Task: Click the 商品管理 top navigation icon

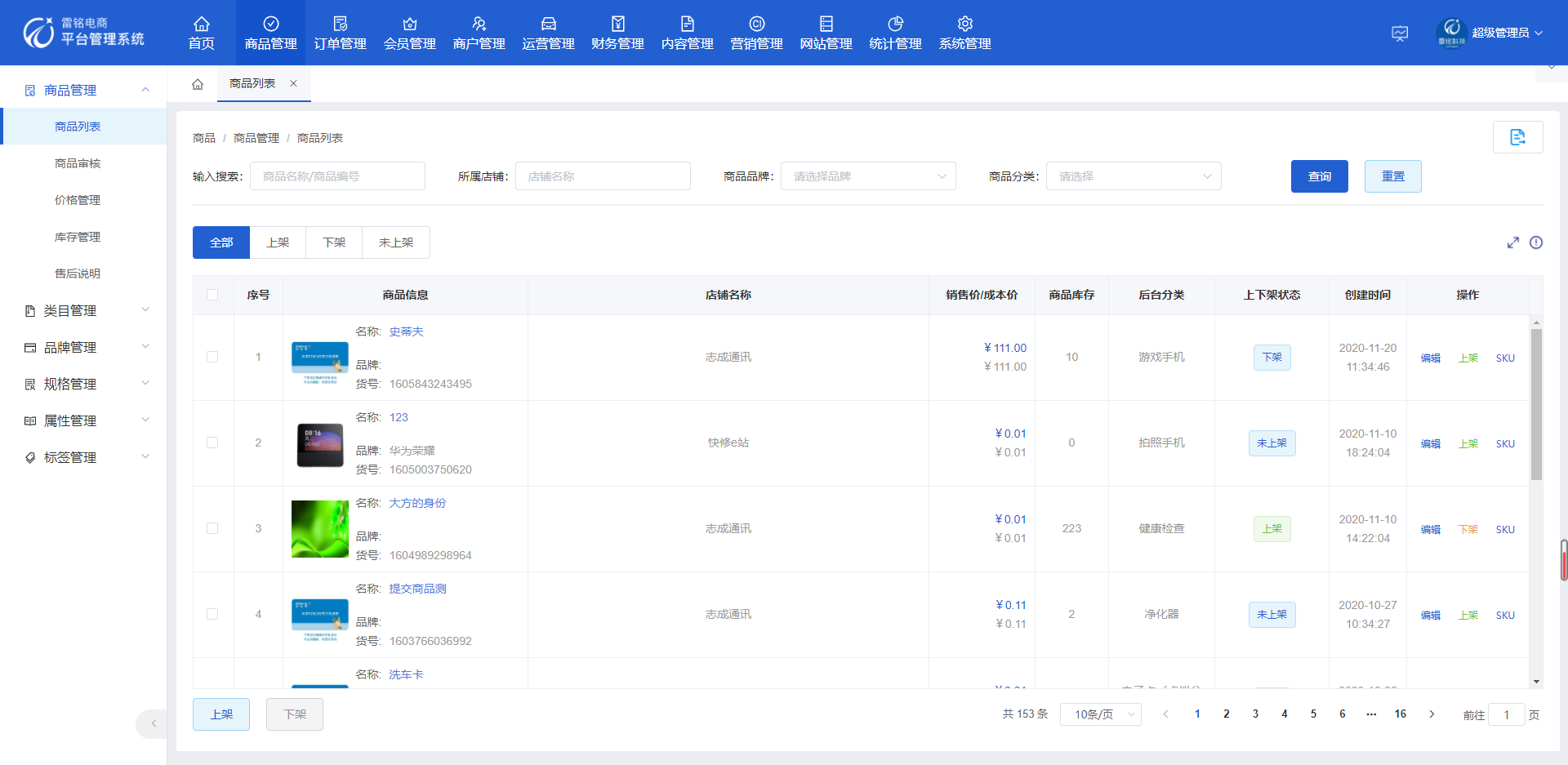Action: 271,24
